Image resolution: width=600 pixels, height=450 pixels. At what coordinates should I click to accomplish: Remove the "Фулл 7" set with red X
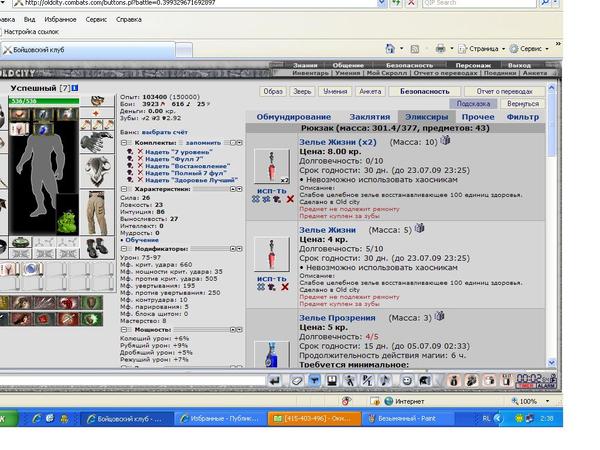coord(140,159)
